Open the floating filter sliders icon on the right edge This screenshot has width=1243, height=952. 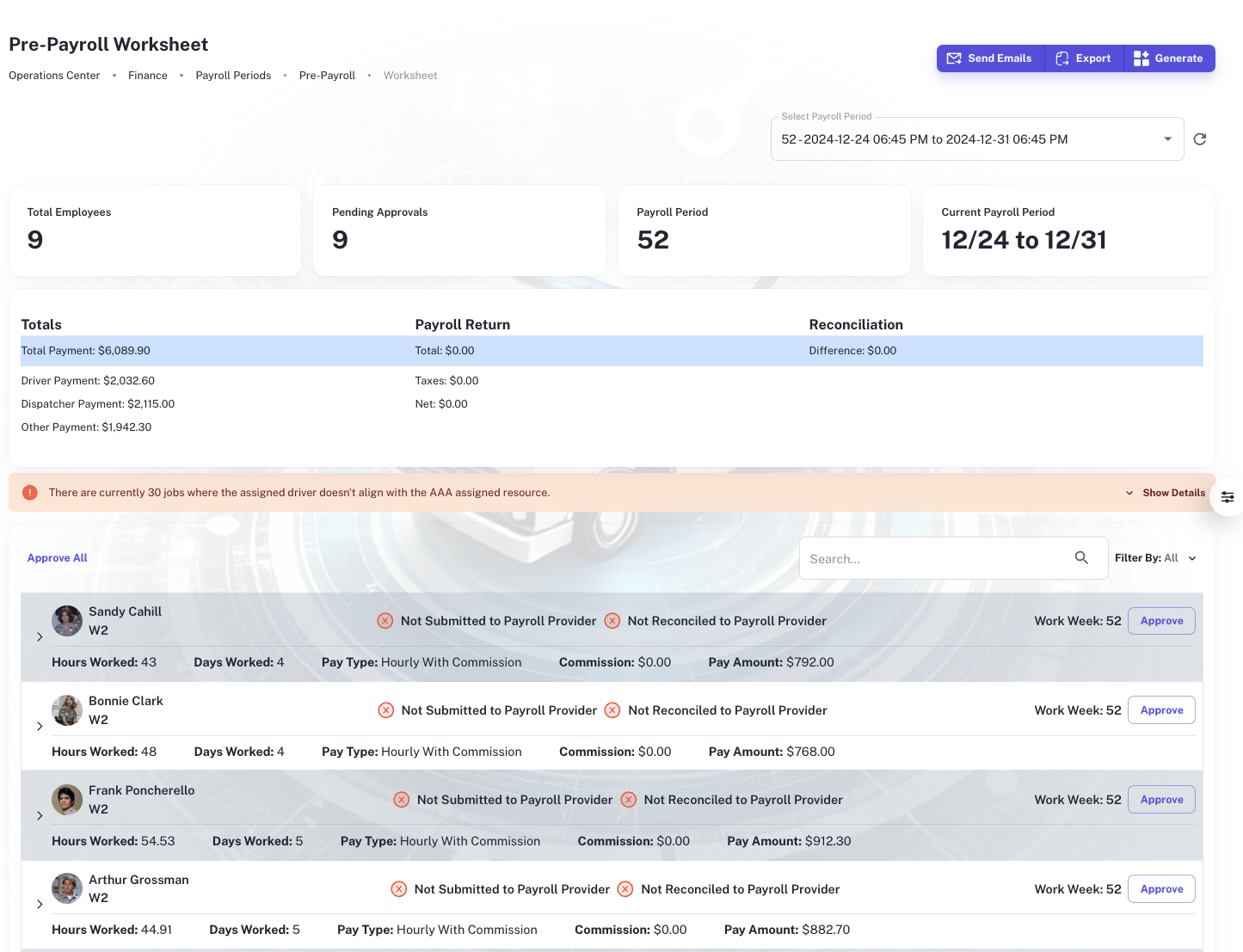1228,497
